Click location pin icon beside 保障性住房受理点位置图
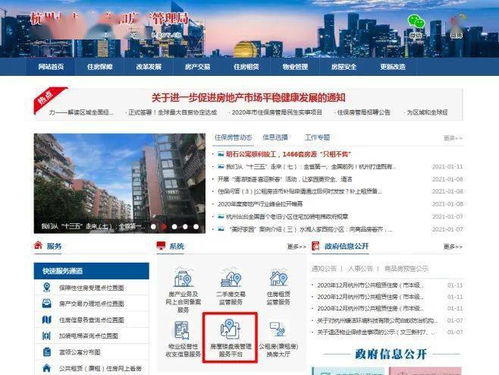The width and height of the screenshot is (499, 375). pos(47,287)
